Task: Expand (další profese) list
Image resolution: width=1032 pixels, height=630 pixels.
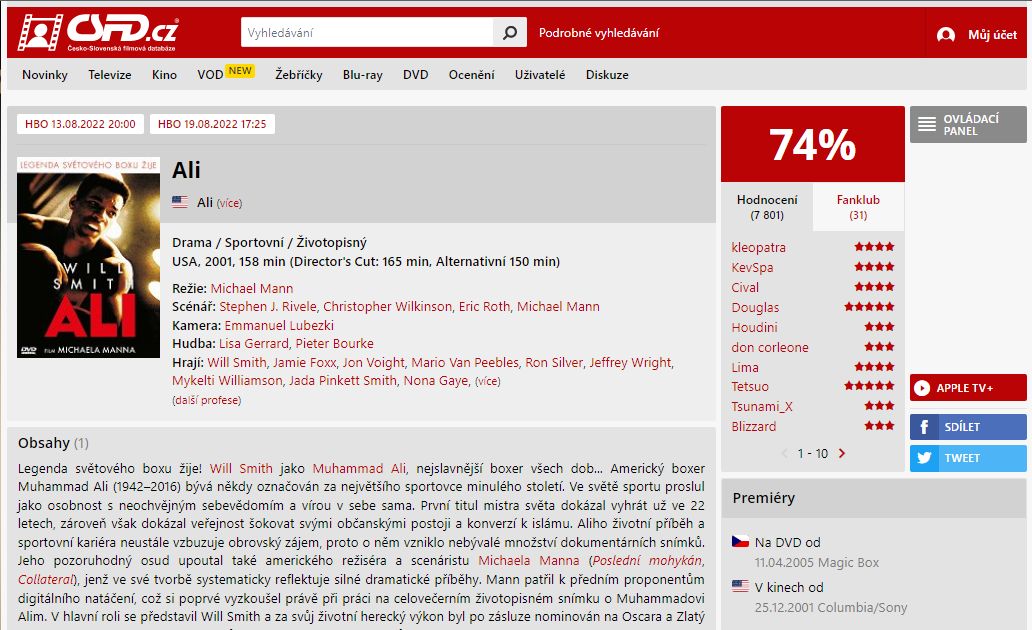Action: (207, 400)
